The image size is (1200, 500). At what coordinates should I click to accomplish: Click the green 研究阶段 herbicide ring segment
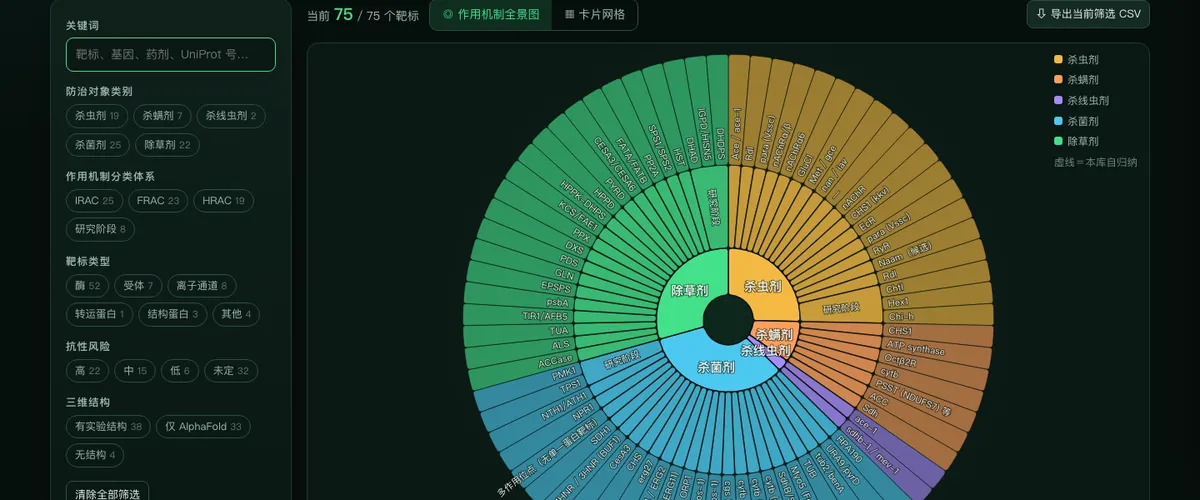[x=713, y=207]
